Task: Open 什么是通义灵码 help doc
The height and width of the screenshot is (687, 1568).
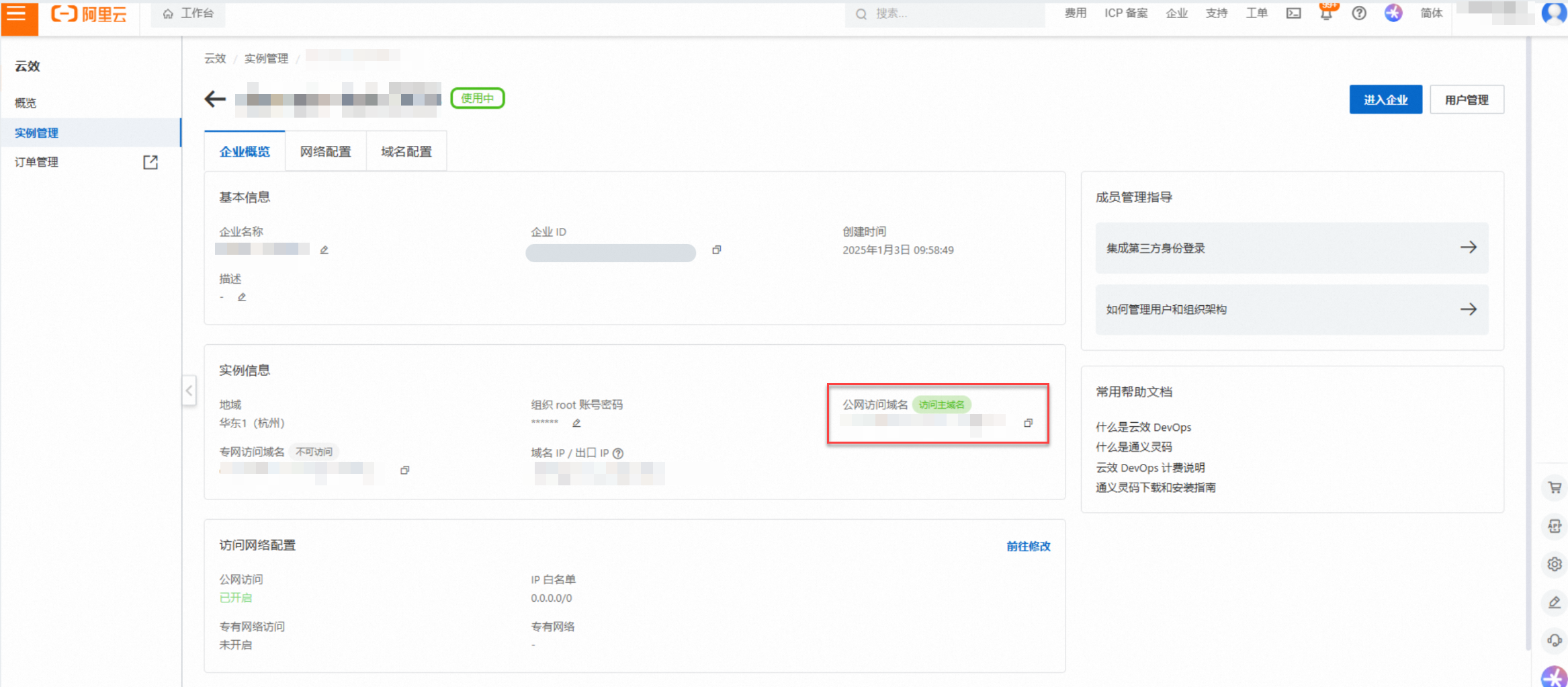Action: click(1134, 447)
